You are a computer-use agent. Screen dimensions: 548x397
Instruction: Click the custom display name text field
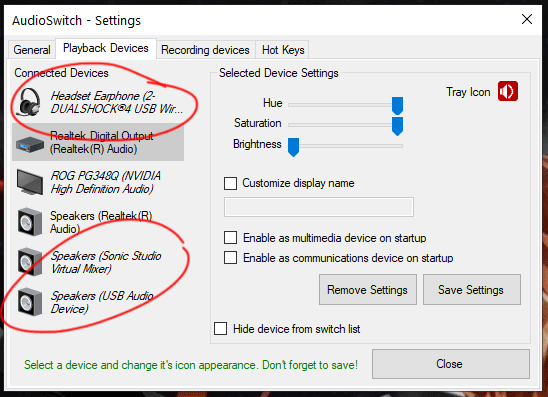coord(319,207)
